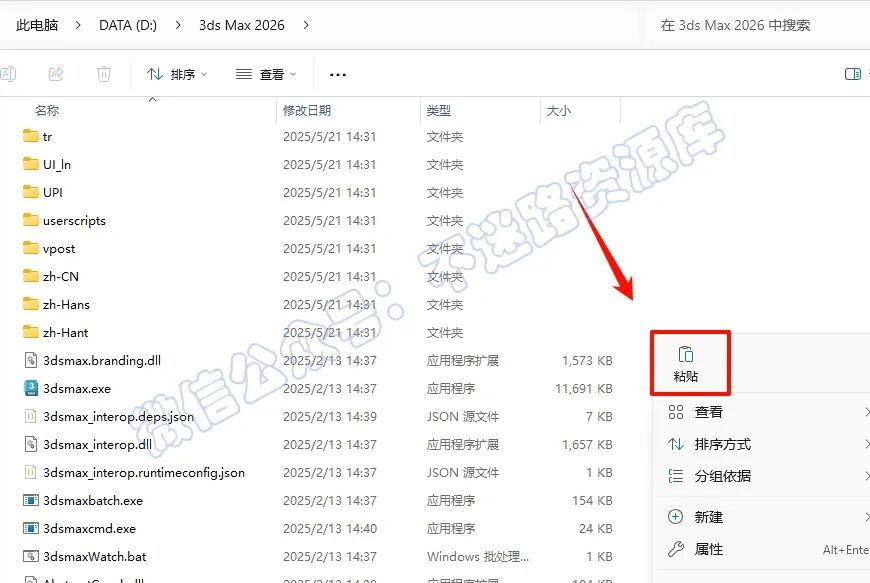Choose 属性 from the context menu

click(762, 549)
